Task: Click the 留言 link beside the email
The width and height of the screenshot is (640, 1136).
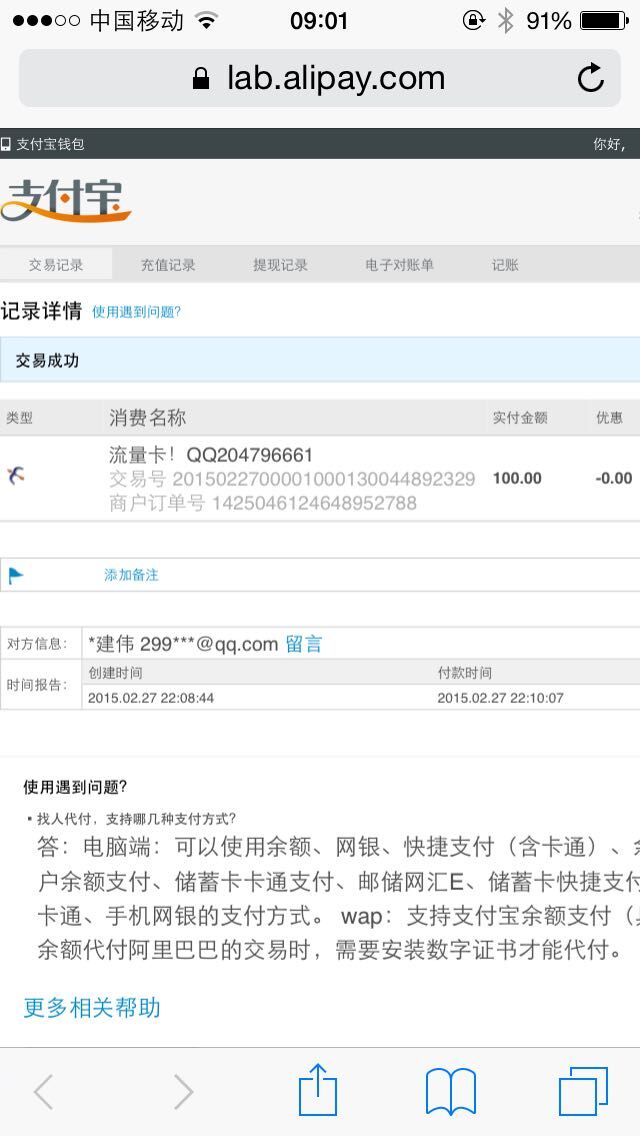Action: tap(304, 644)
